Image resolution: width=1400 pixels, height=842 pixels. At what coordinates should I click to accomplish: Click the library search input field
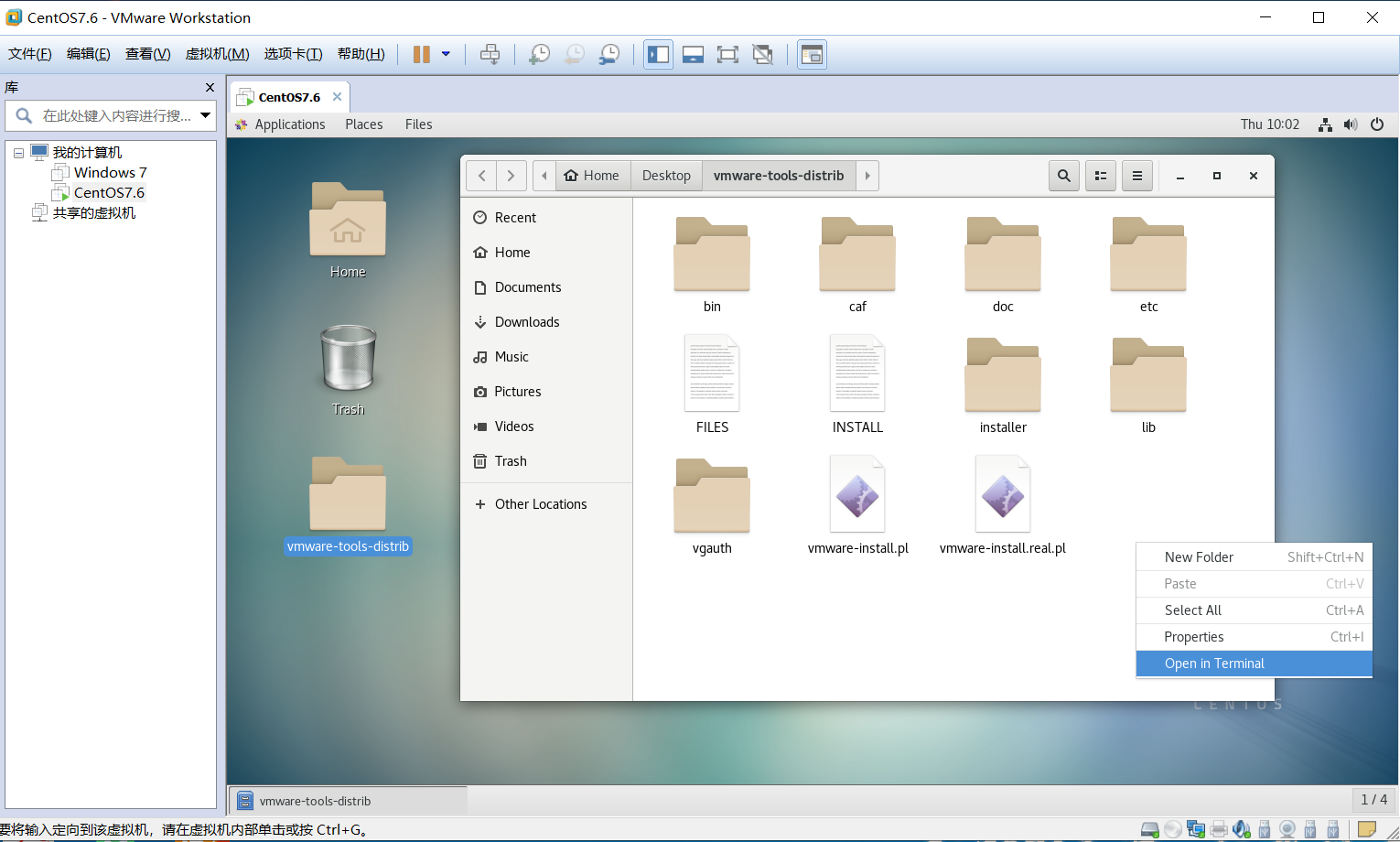[x=116, y=115]
